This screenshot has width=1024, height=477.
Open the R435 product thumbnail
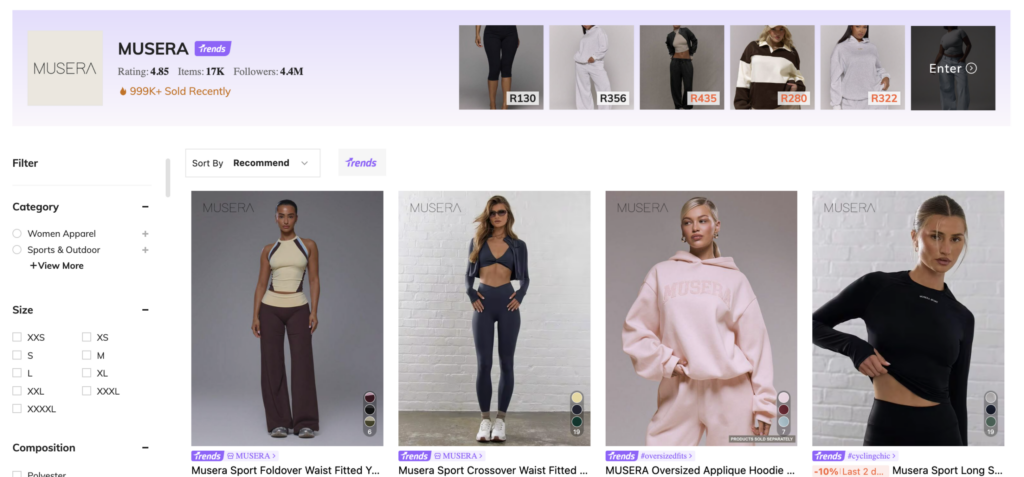click(682, 67)
